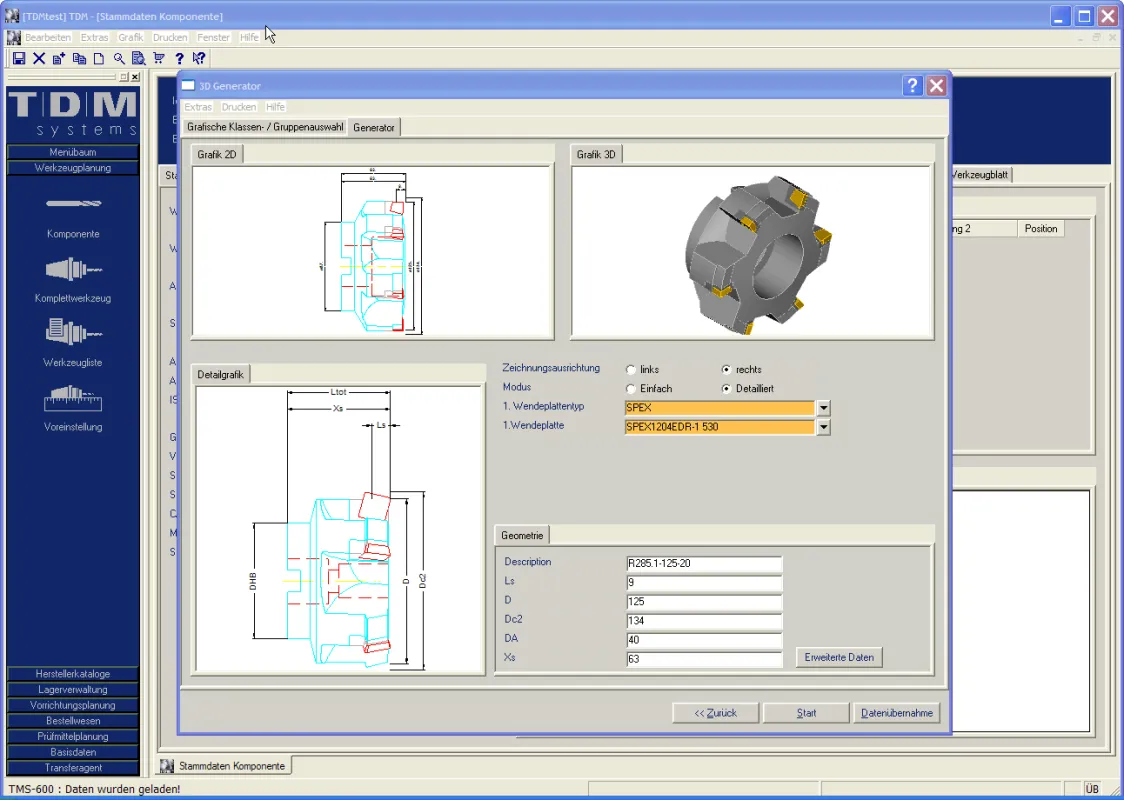
Task: Click the context help arrow-question icon
Action: point(199,59)
